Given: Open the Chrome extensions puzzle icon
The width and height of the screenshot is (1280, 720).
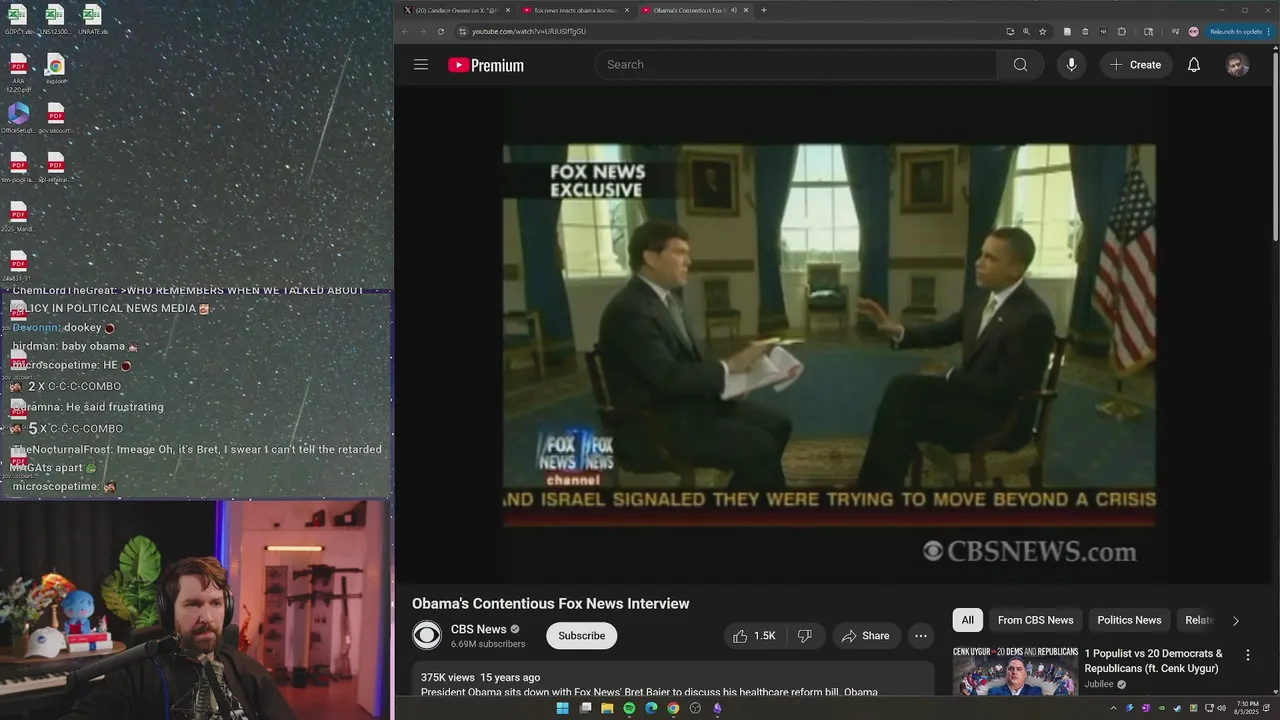Looking at the screenshot, I should tap(1121, 31).
